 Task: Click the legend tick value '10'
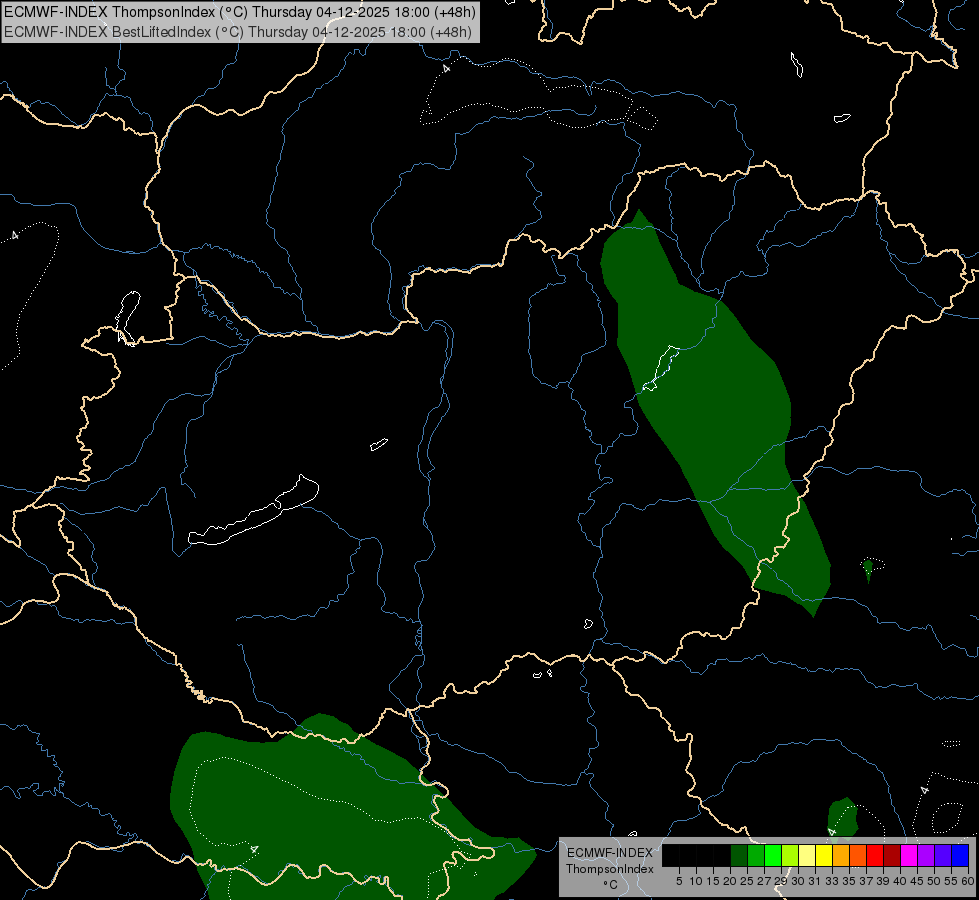[696, 881]
